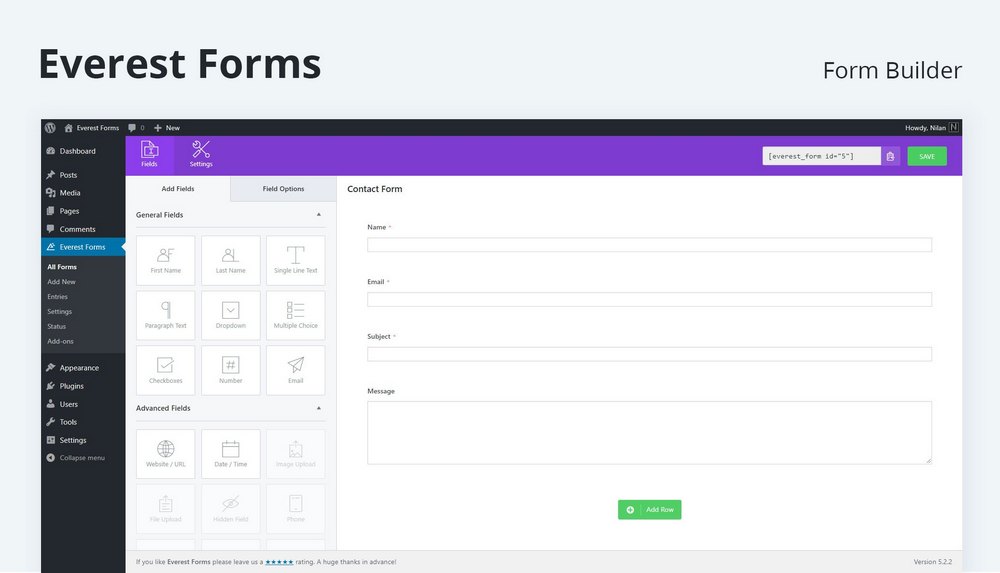Collapse the Advanced Fields section
Image resolution: width=1000 pixels, height=573 pixels.
coord(319,408)
